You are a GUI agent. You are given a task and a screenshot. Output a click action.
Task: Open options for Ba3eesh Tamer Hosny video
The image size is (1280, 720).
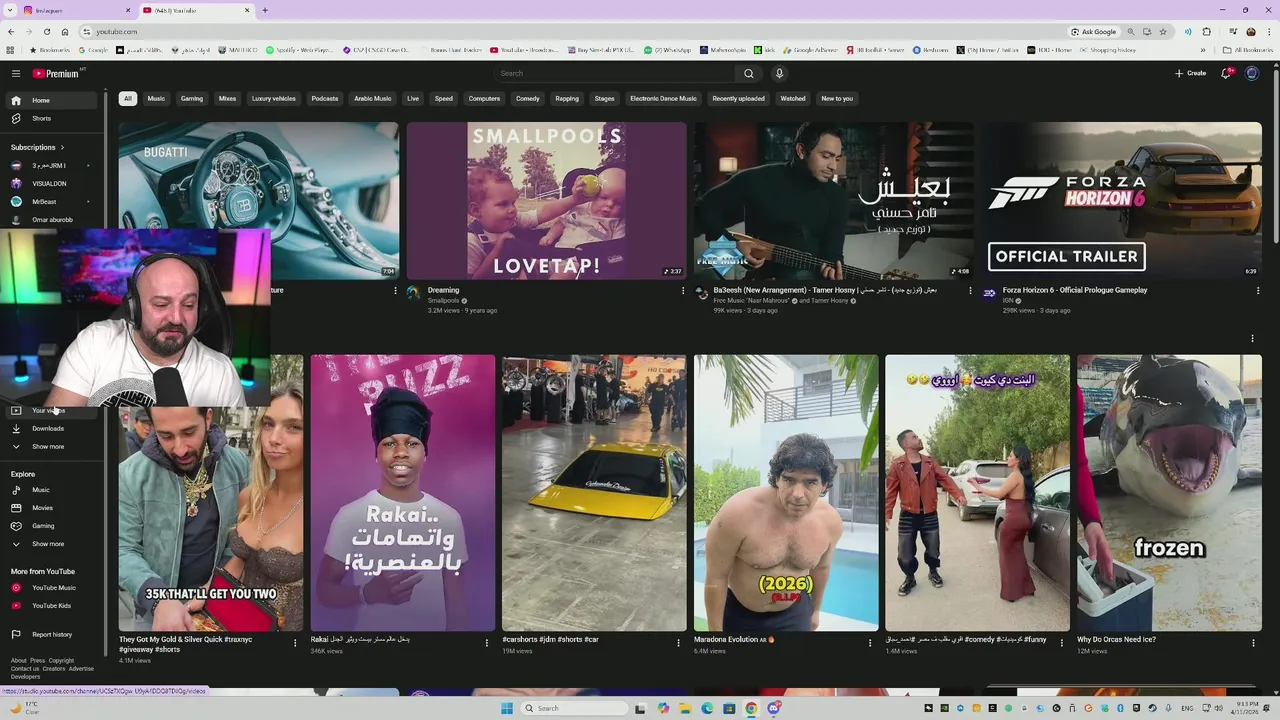click(x=970, y=291)
